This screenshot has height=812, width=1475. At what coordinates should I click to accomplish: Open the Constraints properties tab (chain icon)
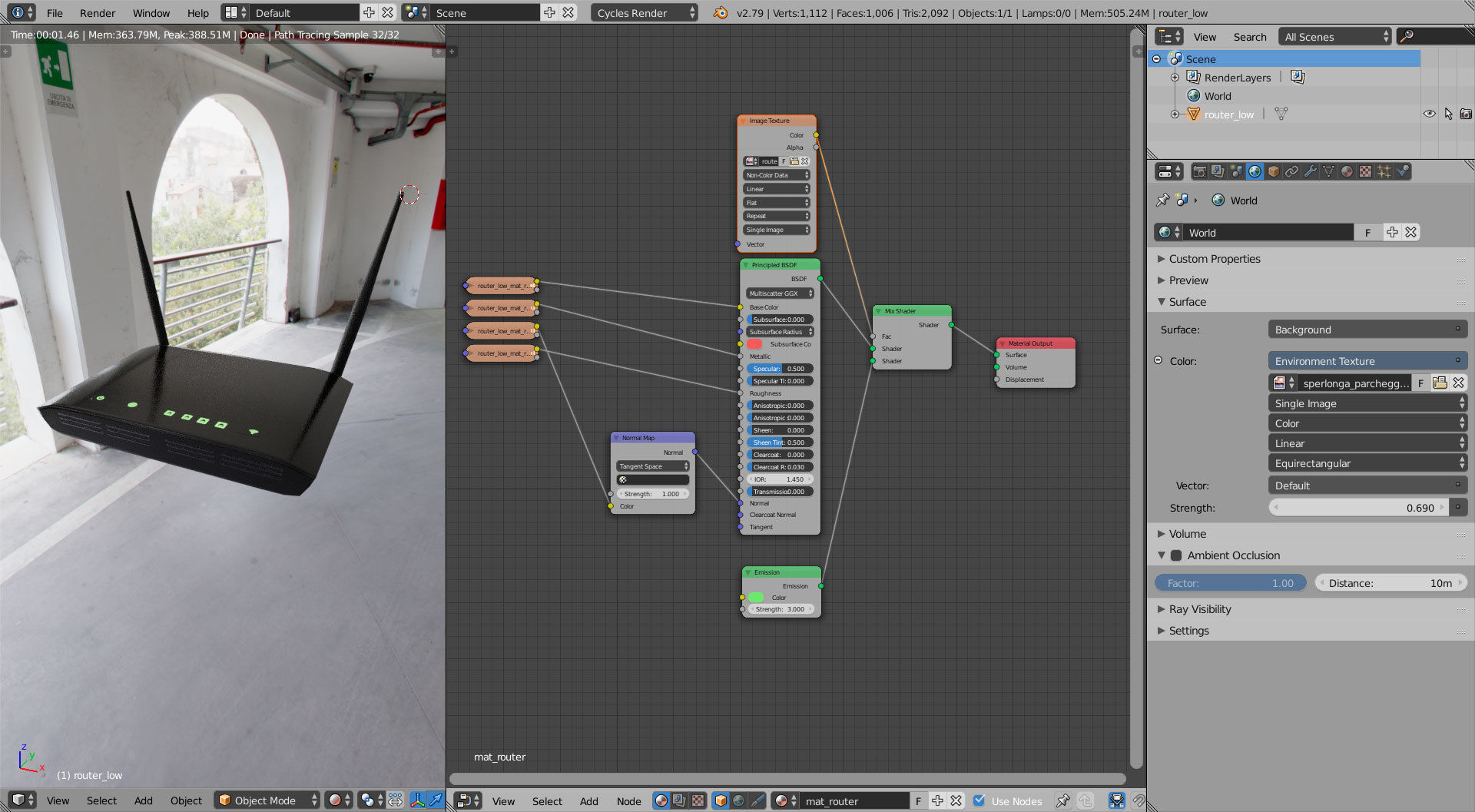[1291, 171]
